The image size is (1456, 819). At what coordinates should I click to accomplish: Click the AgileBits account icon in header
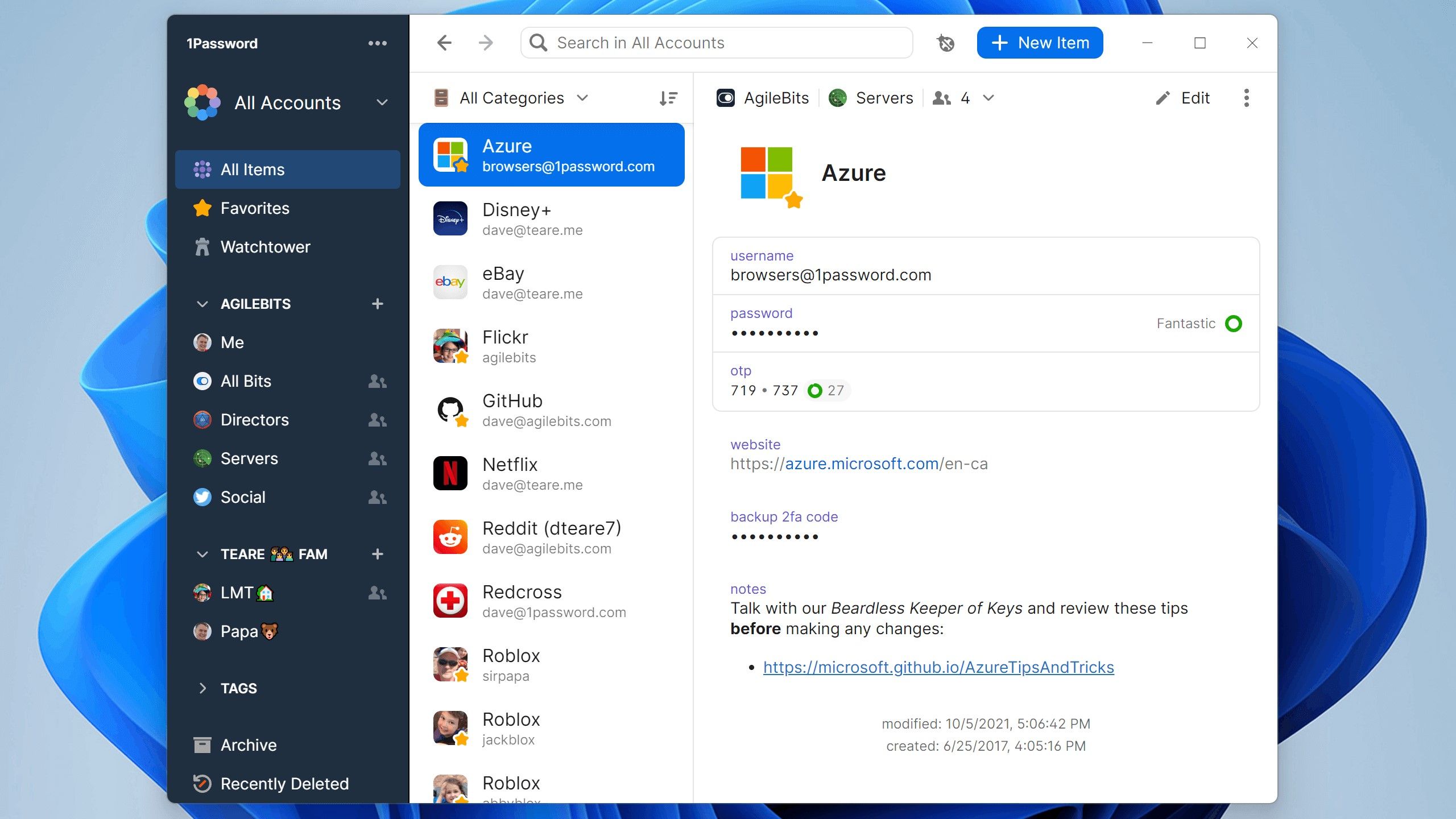click(726, 98)
